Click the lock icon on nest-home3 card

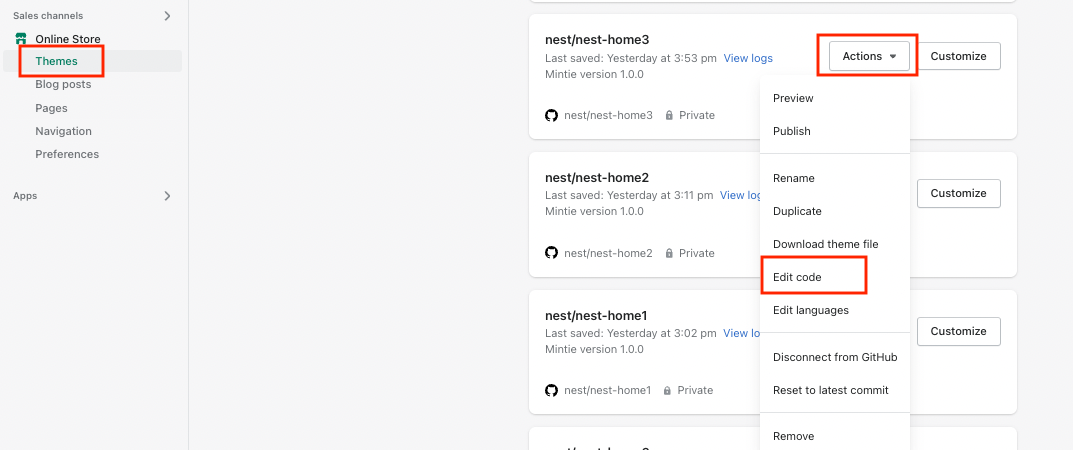tap(669, 116)
